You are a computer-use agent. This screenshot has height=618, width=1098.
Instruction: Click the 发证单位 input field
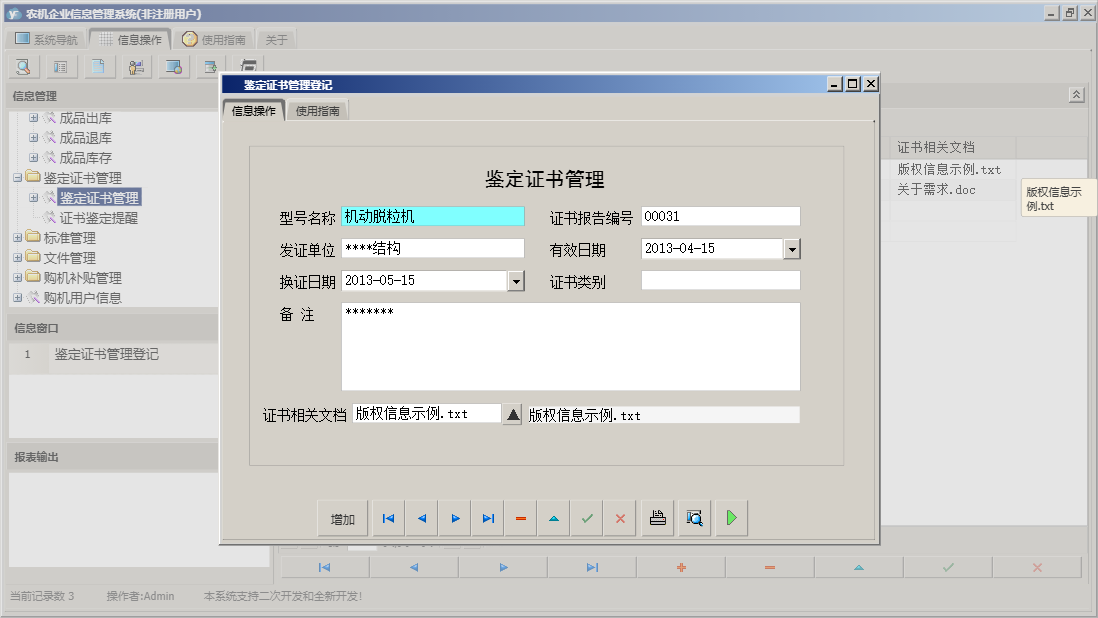[x=433, y=248]
